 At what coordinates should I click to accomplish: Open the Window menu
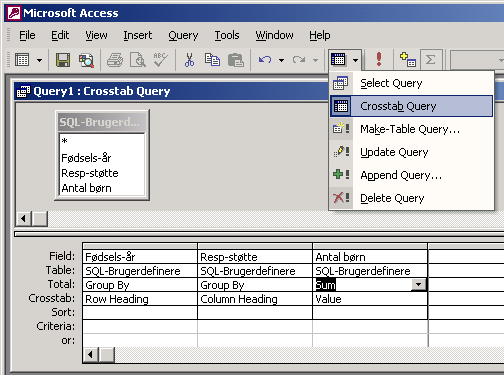click(x=274, y=35)
